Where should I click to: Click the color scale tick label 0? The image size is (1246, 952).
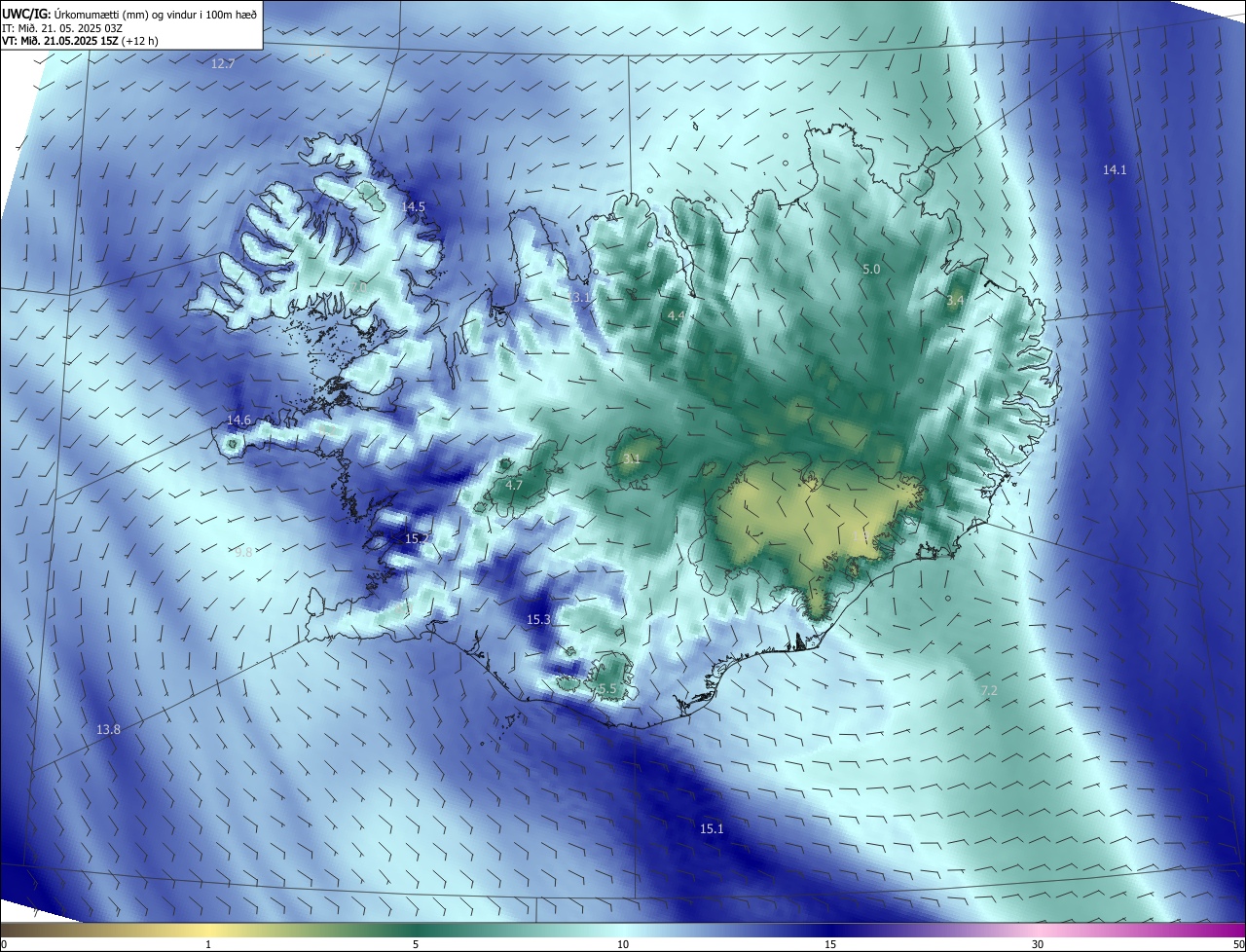4,945
